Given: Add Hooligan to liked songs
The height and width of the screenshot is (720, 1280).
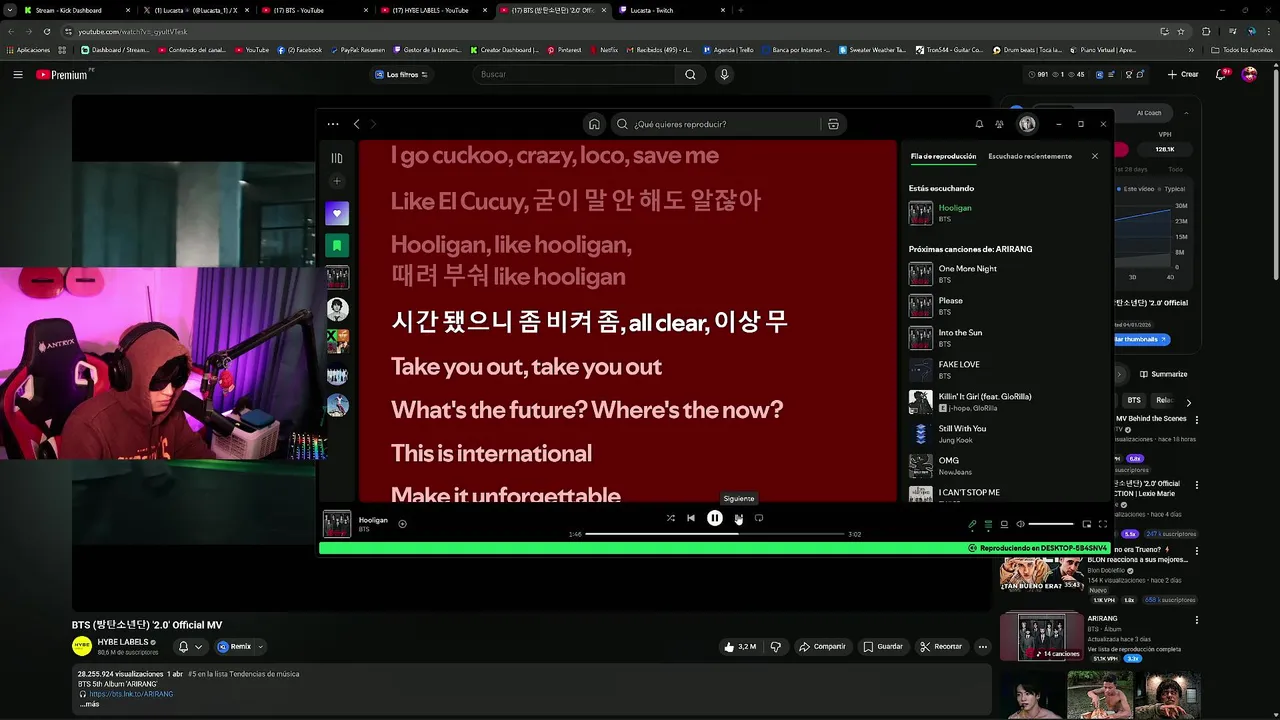Looking at the screenshot, I should click(x=402, y=523).
